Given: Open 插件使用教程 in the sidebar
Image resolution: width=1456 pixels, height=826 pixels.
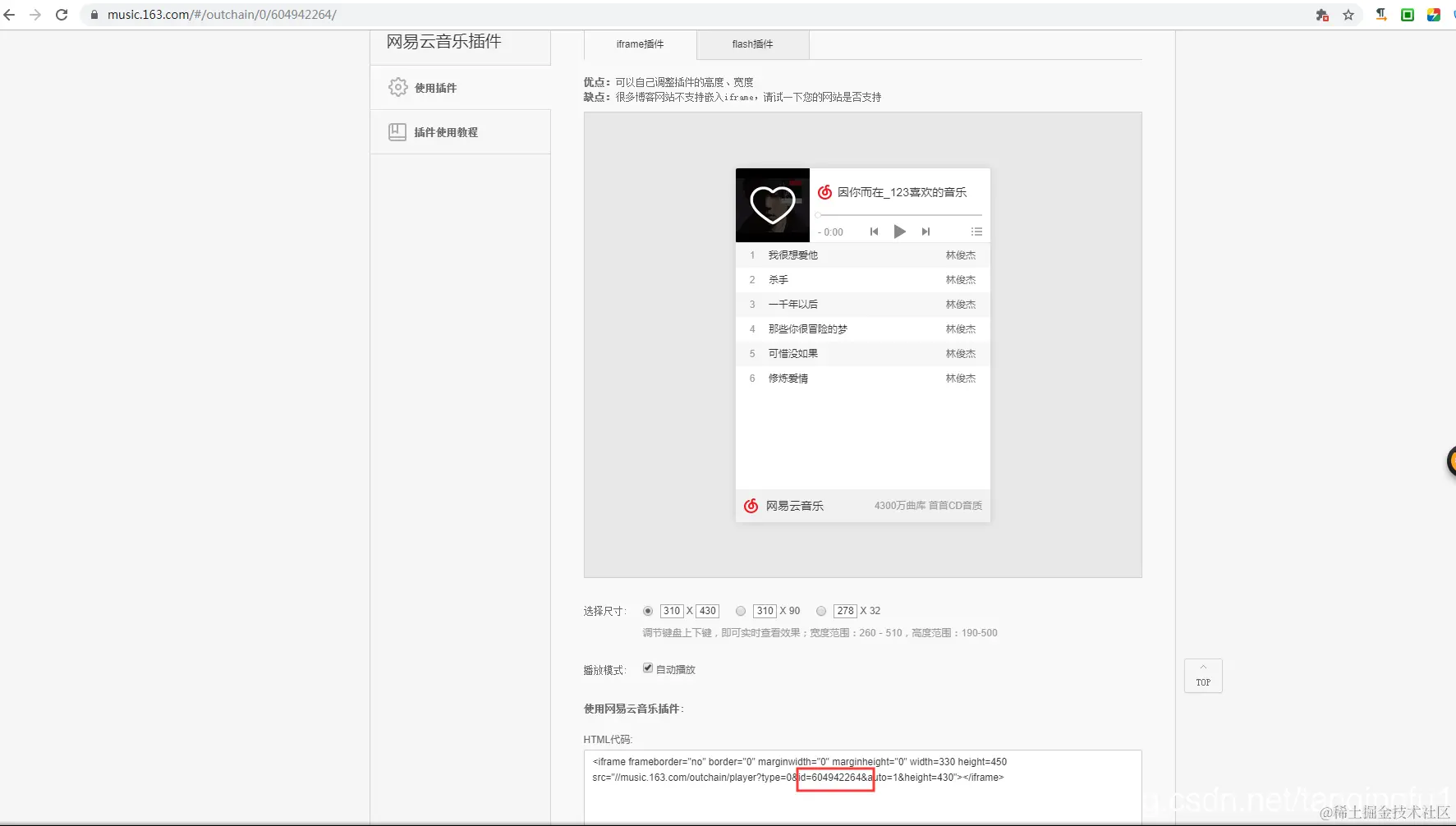Looking at the screenshot, I should [x=460, y=132].
